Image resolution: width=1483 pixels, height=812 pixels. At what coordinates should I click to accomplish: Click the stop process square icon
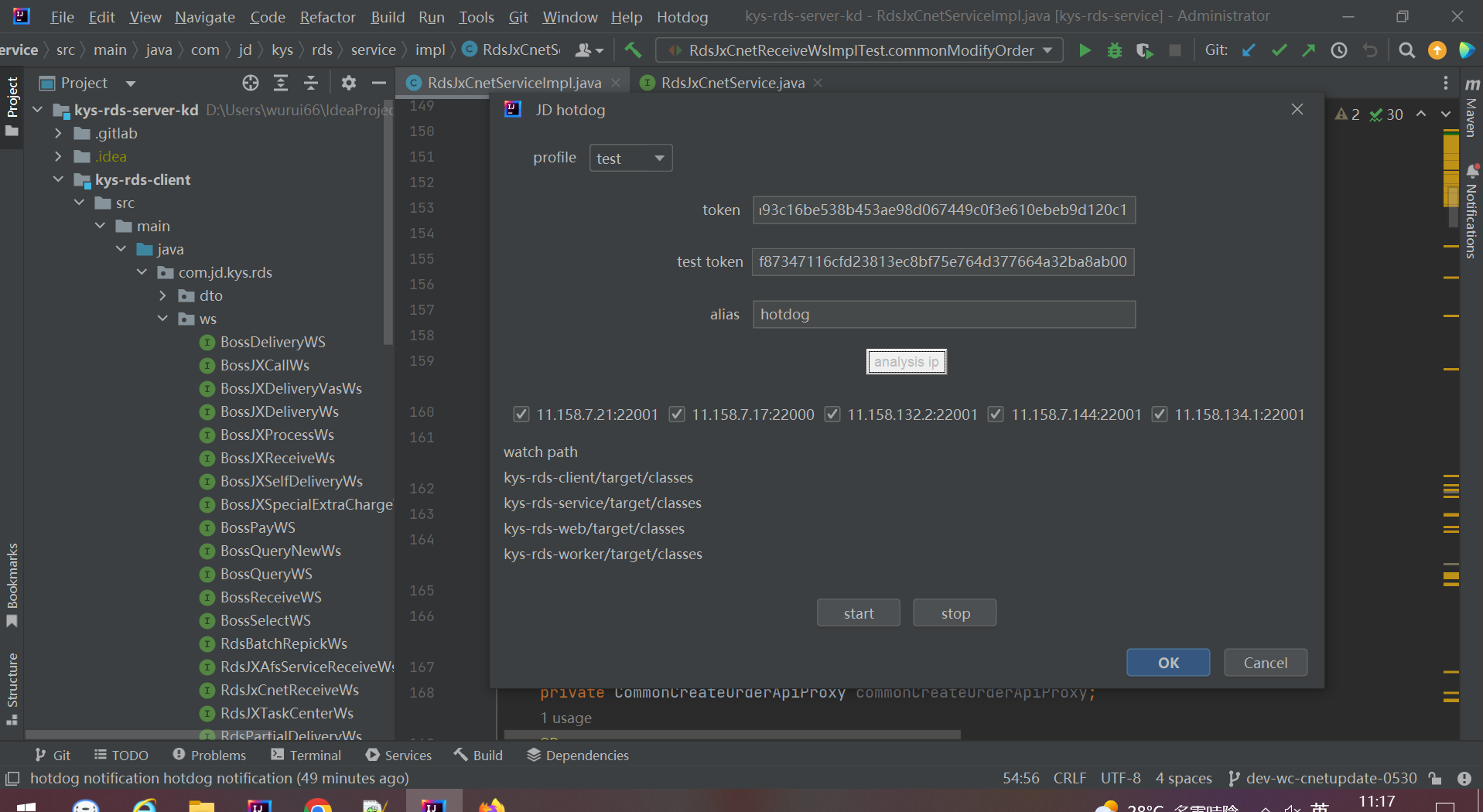[1174, 50]
